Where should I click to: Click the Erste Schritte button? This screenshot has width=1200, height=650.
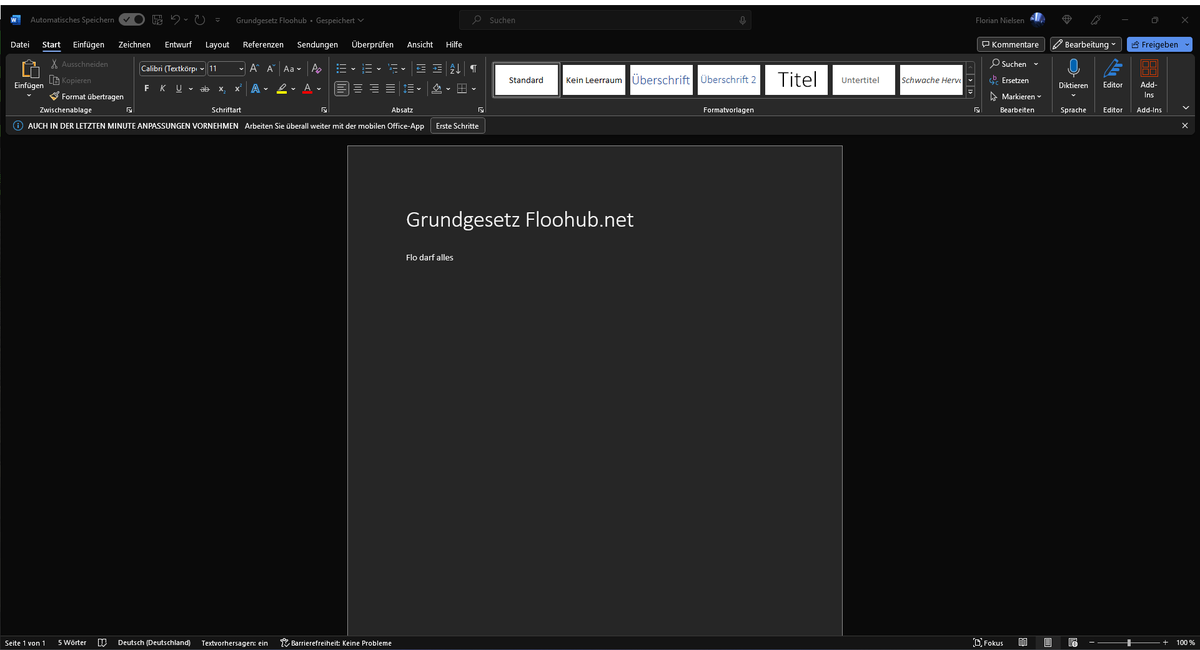[458, 126]
